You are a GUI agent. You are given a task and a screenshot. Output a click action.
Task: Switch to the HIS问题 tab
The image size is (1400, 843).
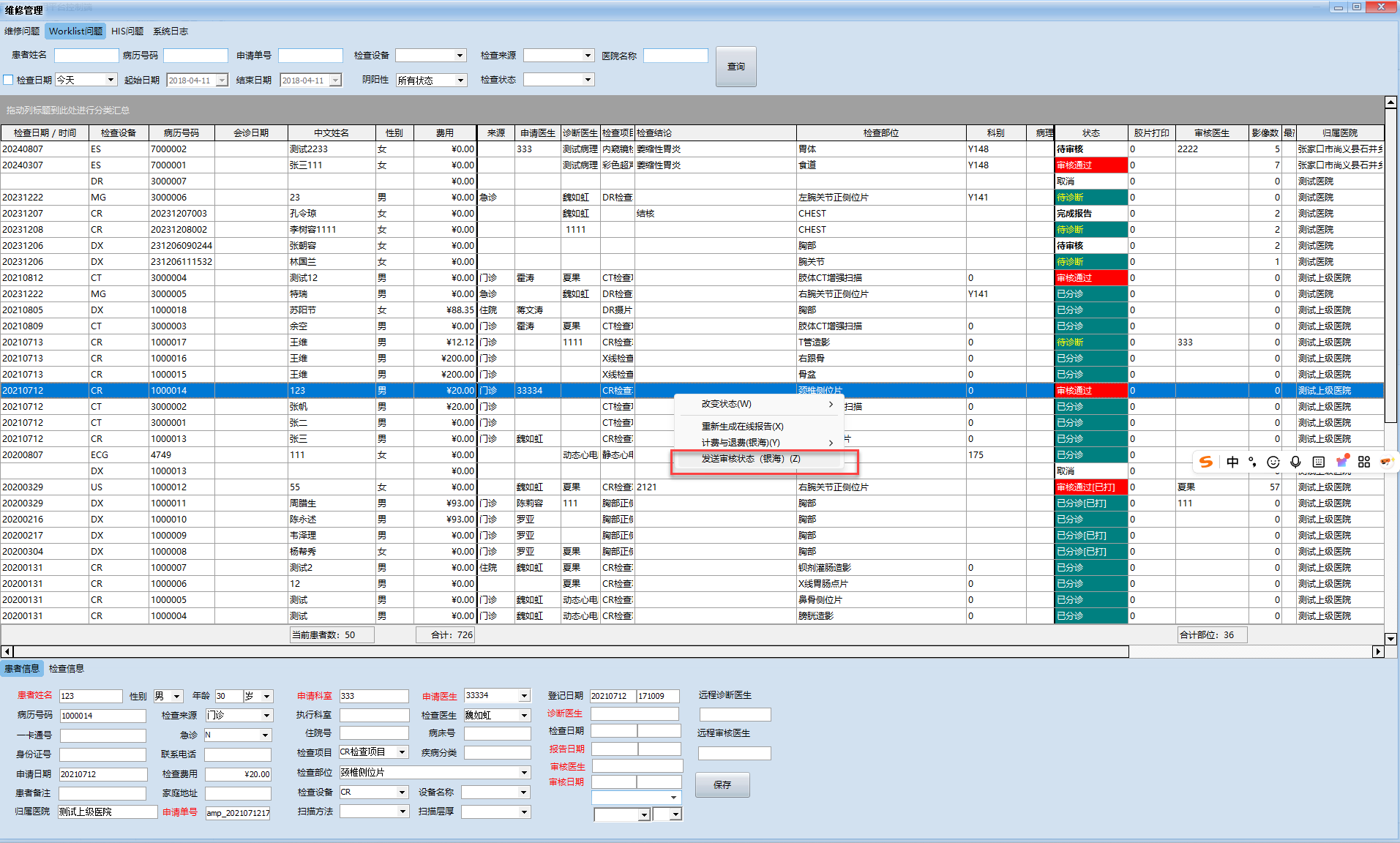(127, 31)
